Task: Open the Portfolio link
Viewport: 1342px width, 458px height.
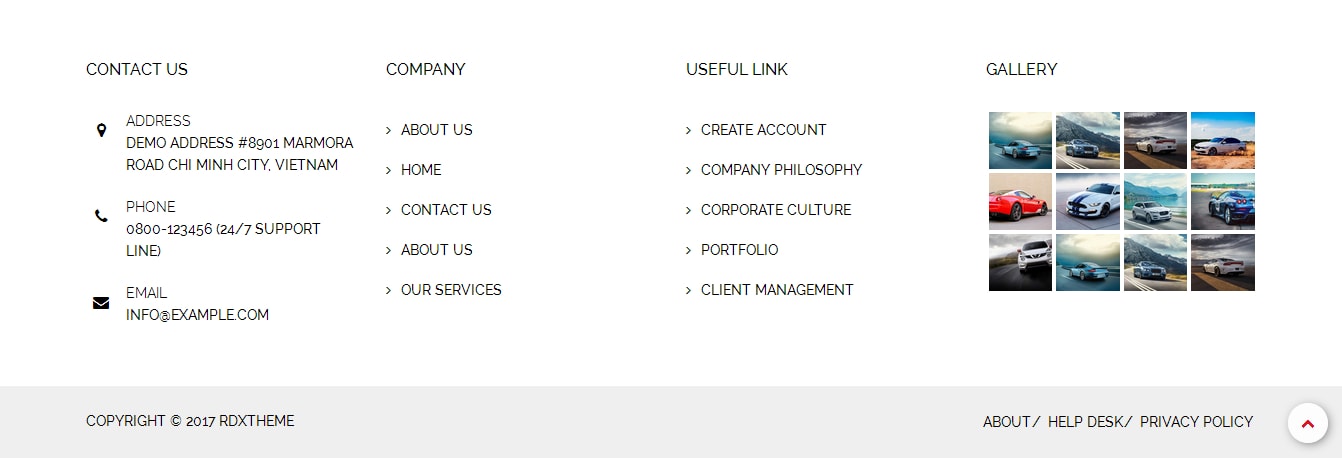Action: [739, 250]
